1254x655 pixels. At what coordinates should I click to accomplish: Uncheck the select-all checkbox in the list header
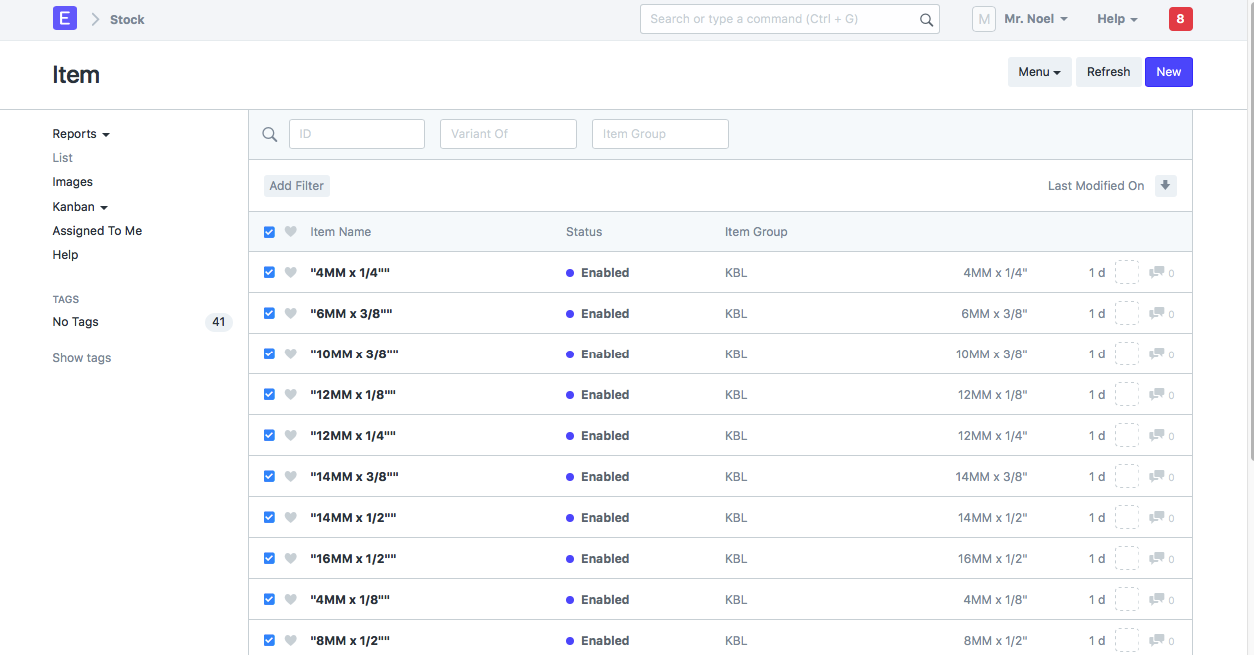(x=269, y=231)
